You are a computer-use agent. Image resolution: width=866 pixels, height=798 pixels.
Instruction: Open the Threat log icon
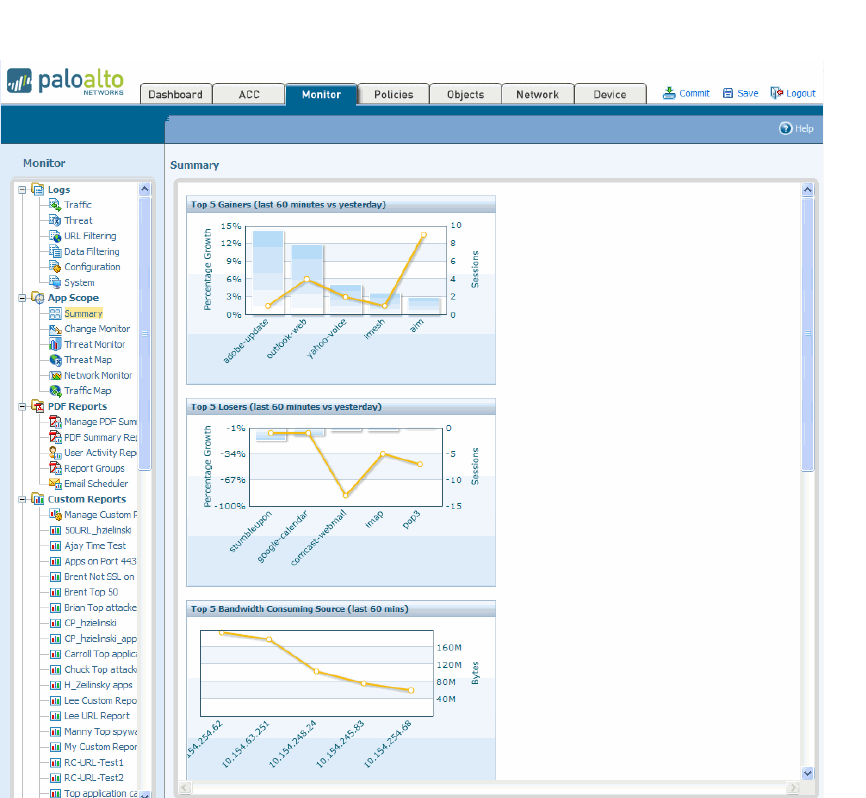click(55, 220)
